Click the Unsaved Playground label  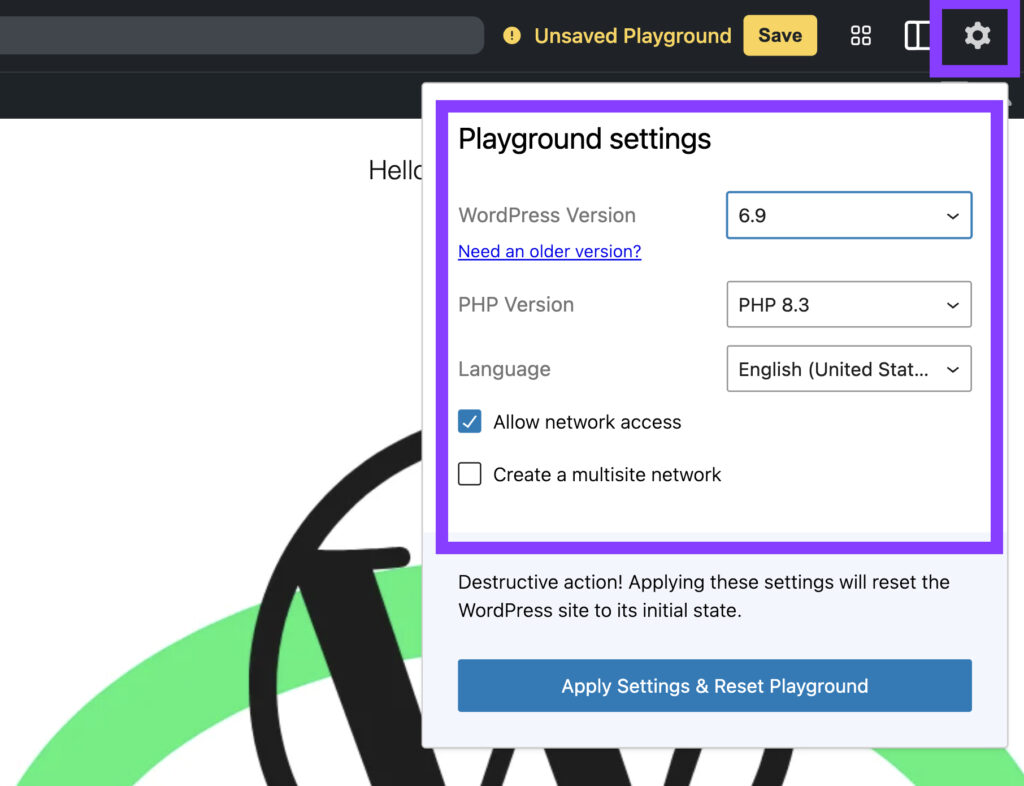[x=632, y=35]
